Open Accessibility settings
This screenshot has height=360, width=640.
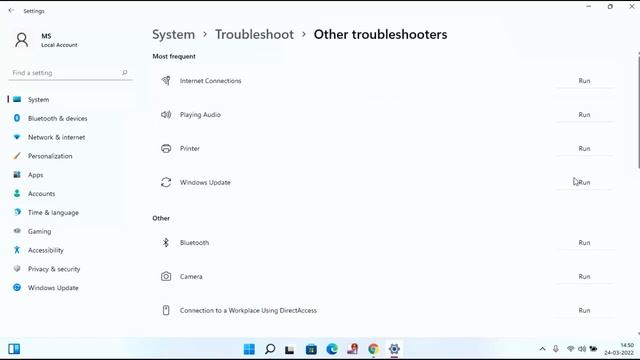pos(70,250)
